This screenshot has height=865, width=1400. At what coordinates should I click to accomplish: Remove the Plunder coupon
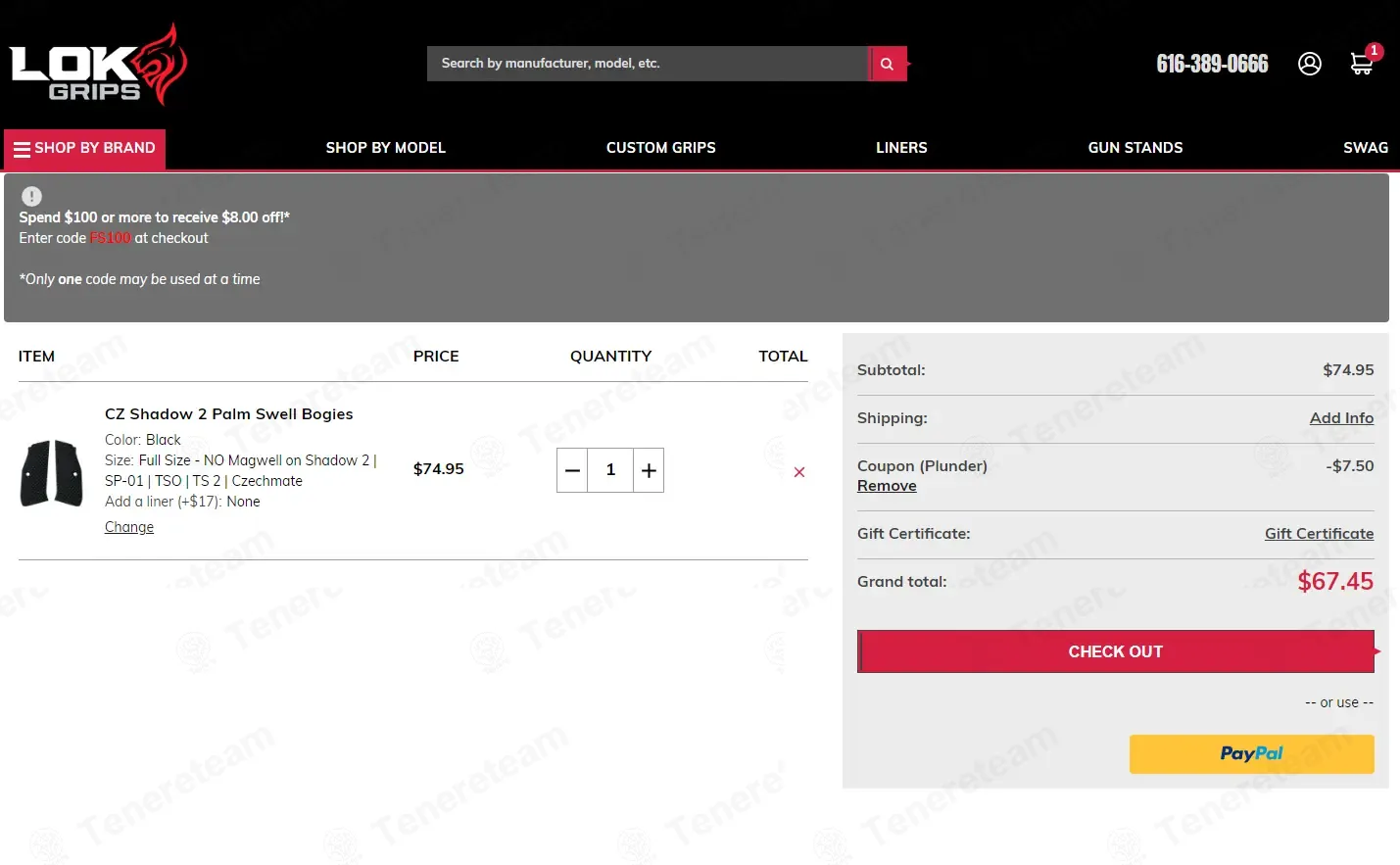coord(887,486)
